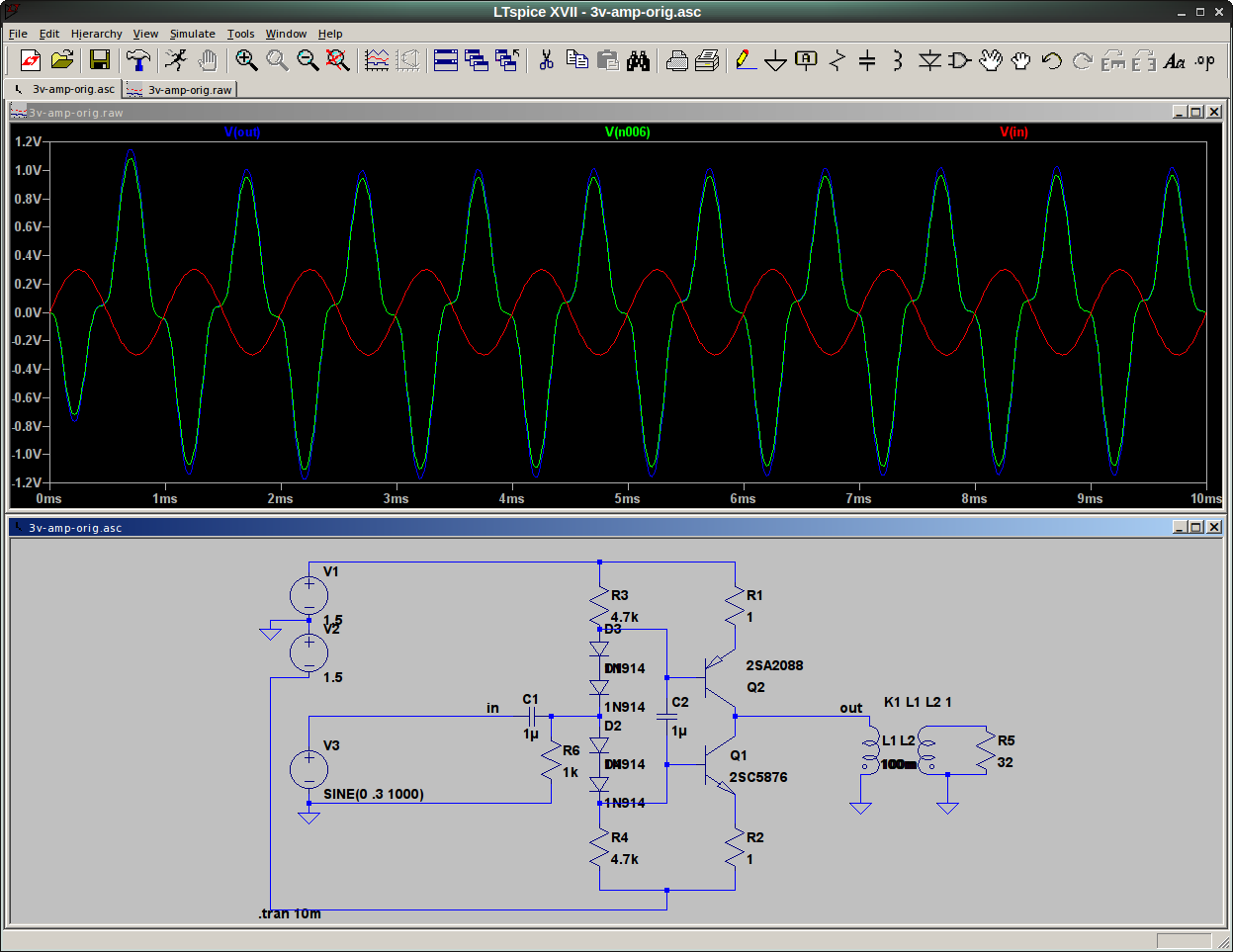Open the Simulate menu
The image size is (1233, 952).
click(193, 34)
